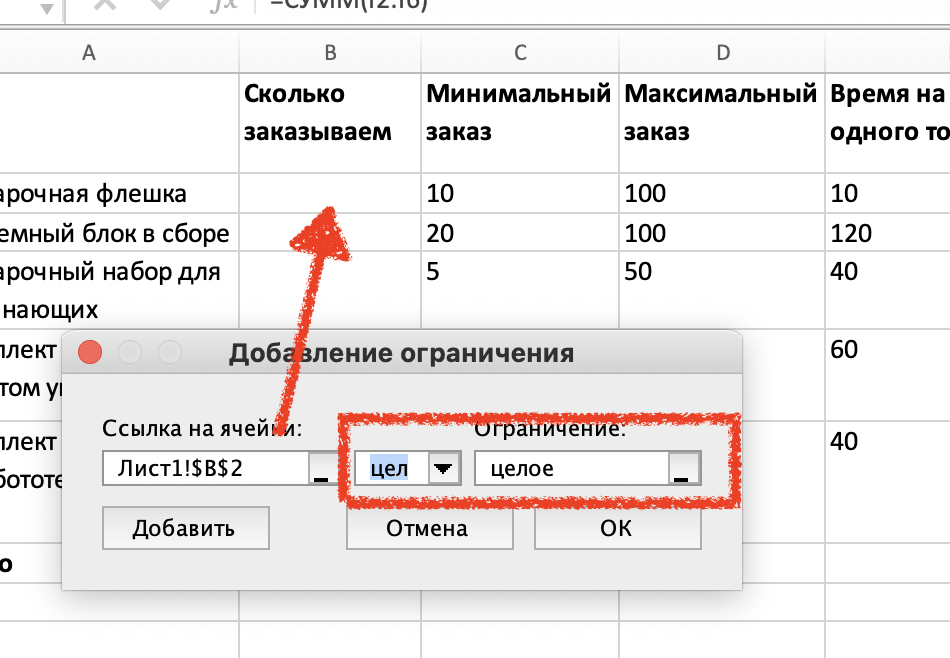The width and height of the screenshot is (950, 658).
Task: Select column header C
Action: (520, 52)
